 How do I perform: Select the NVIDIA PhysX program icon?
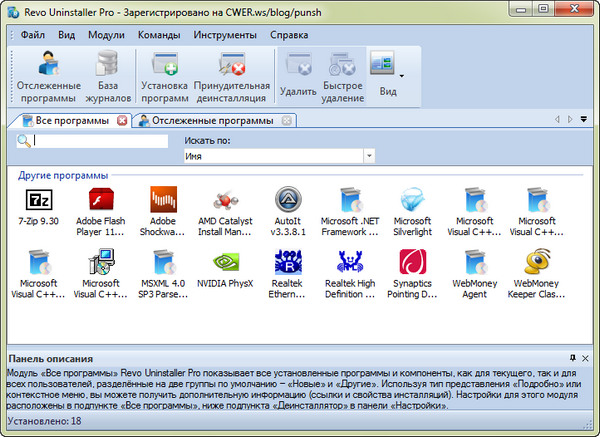(x=226, y=266)
